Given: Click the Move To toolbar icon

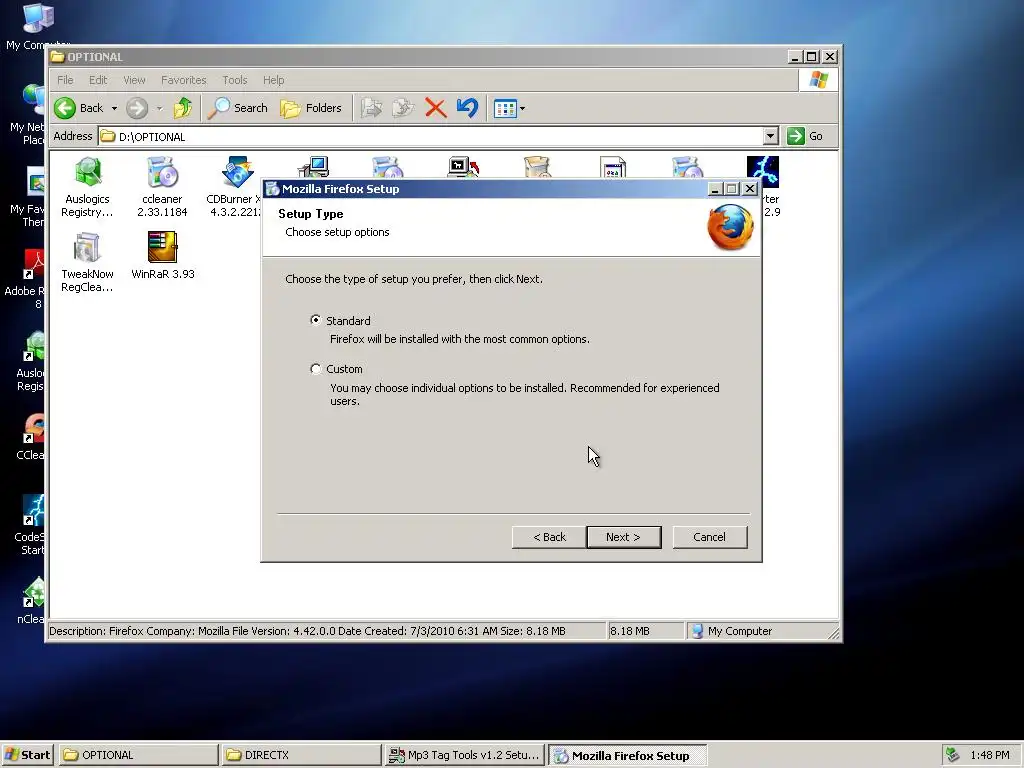Looking at the screenshot, I should pos(372,108).
